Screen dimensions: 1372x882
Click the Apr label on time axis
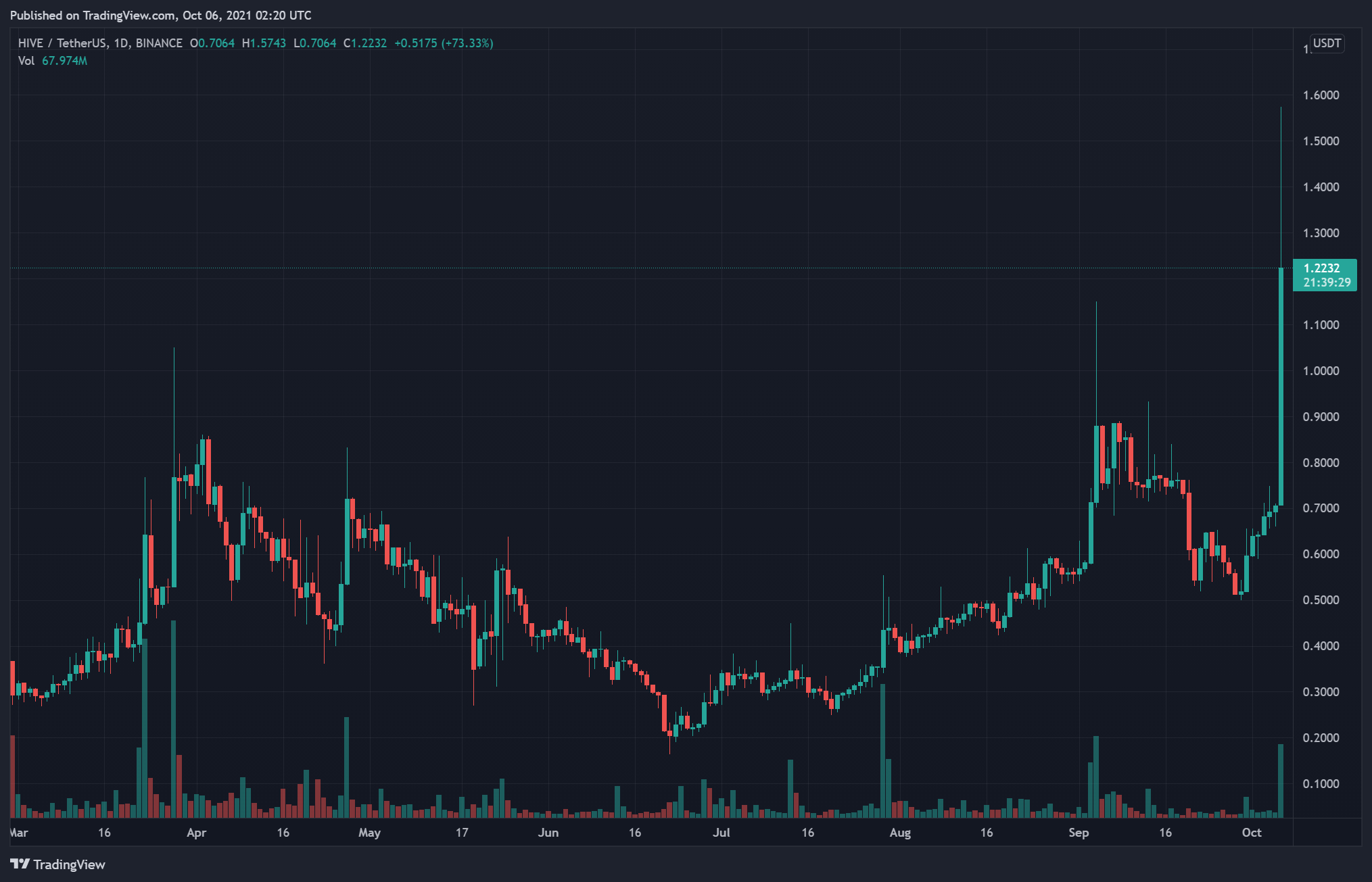196,833
